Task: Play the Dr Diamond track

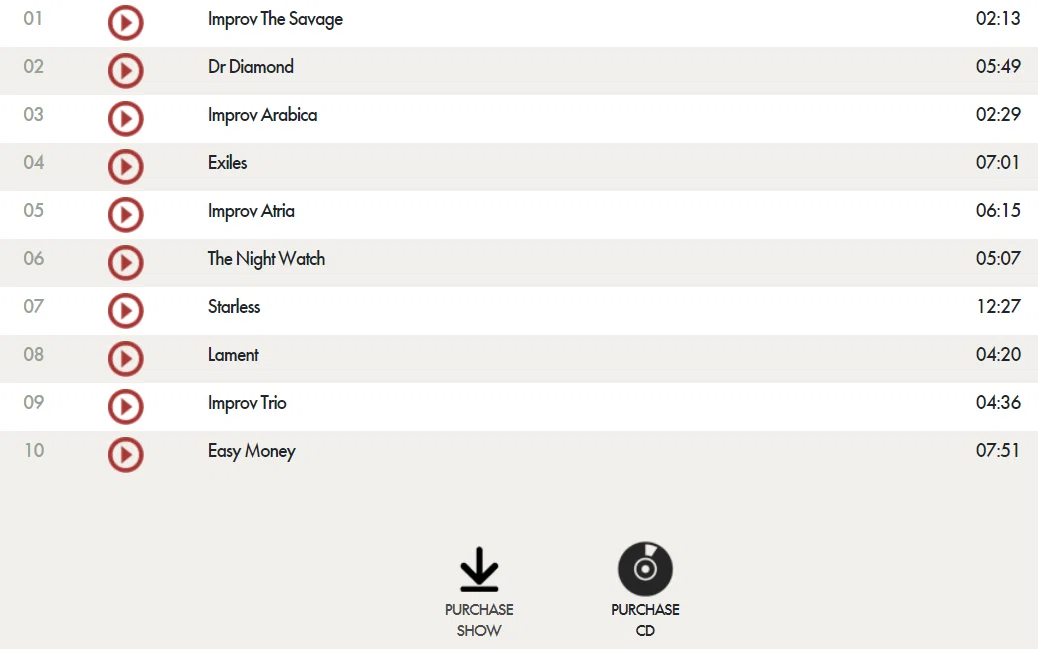Action: [126, 71]
